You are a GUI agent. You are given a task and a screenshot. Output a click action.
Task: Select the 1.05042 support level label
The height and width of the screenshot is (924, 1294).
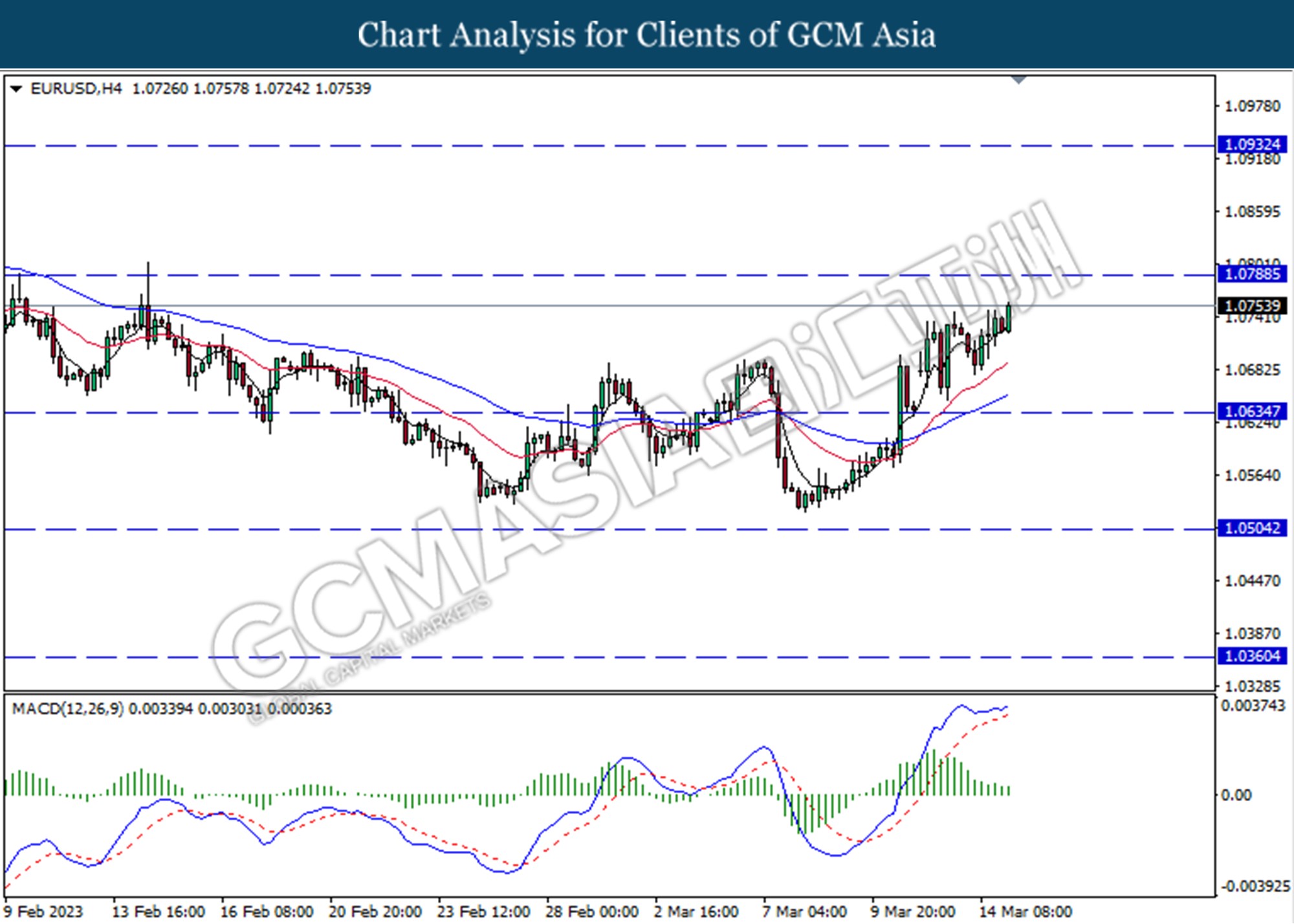[x=1253, y=528]
